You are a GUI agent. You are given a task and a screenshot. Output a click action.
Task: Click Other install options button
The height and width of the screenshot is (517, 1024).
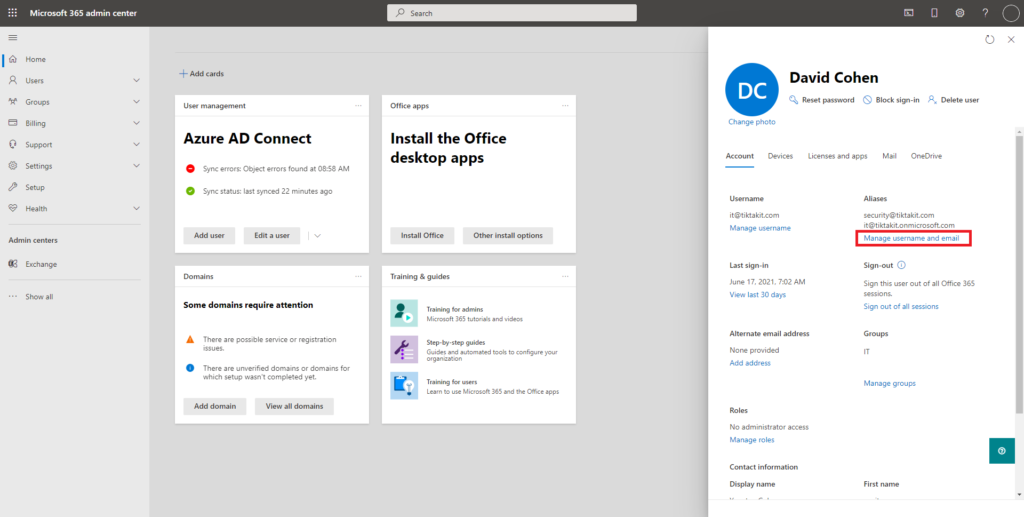coord(508,236)
